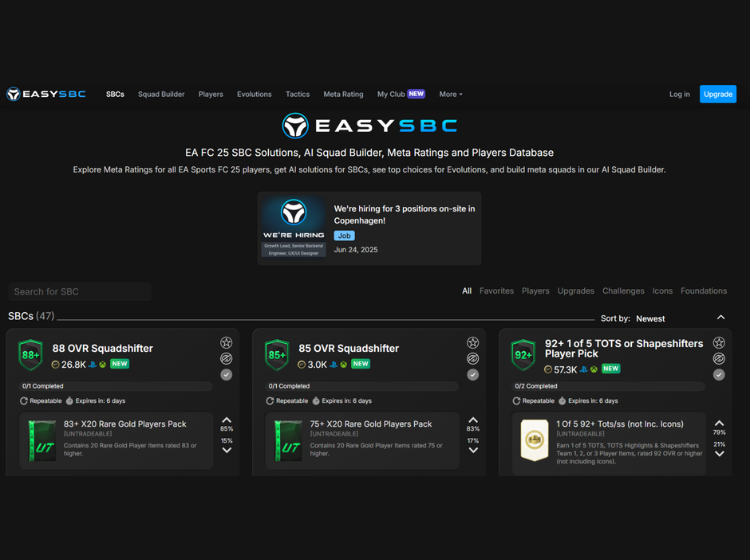The image size is (750, 560).
Task: Favorite the 92+ Player Pick star
Action: coord(719,342)
